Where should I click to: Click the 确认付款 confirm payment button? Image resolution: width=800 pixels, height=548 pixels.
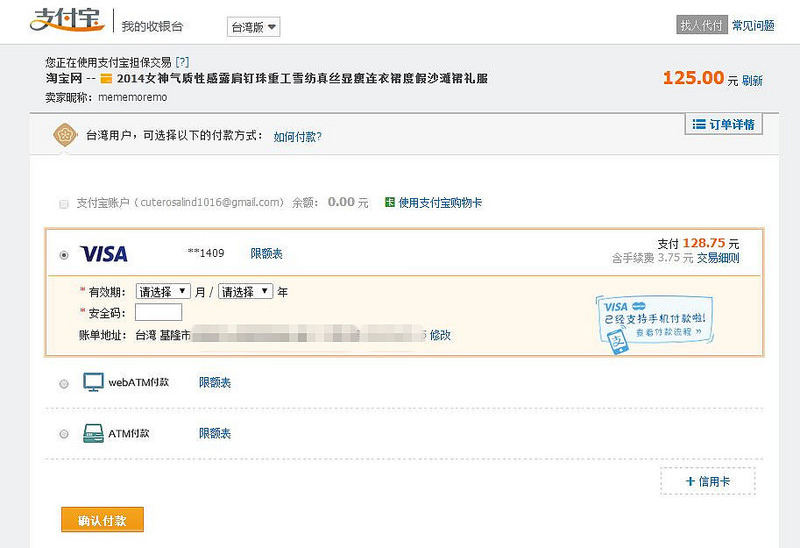pyautogui.click(x=103, y=520)
